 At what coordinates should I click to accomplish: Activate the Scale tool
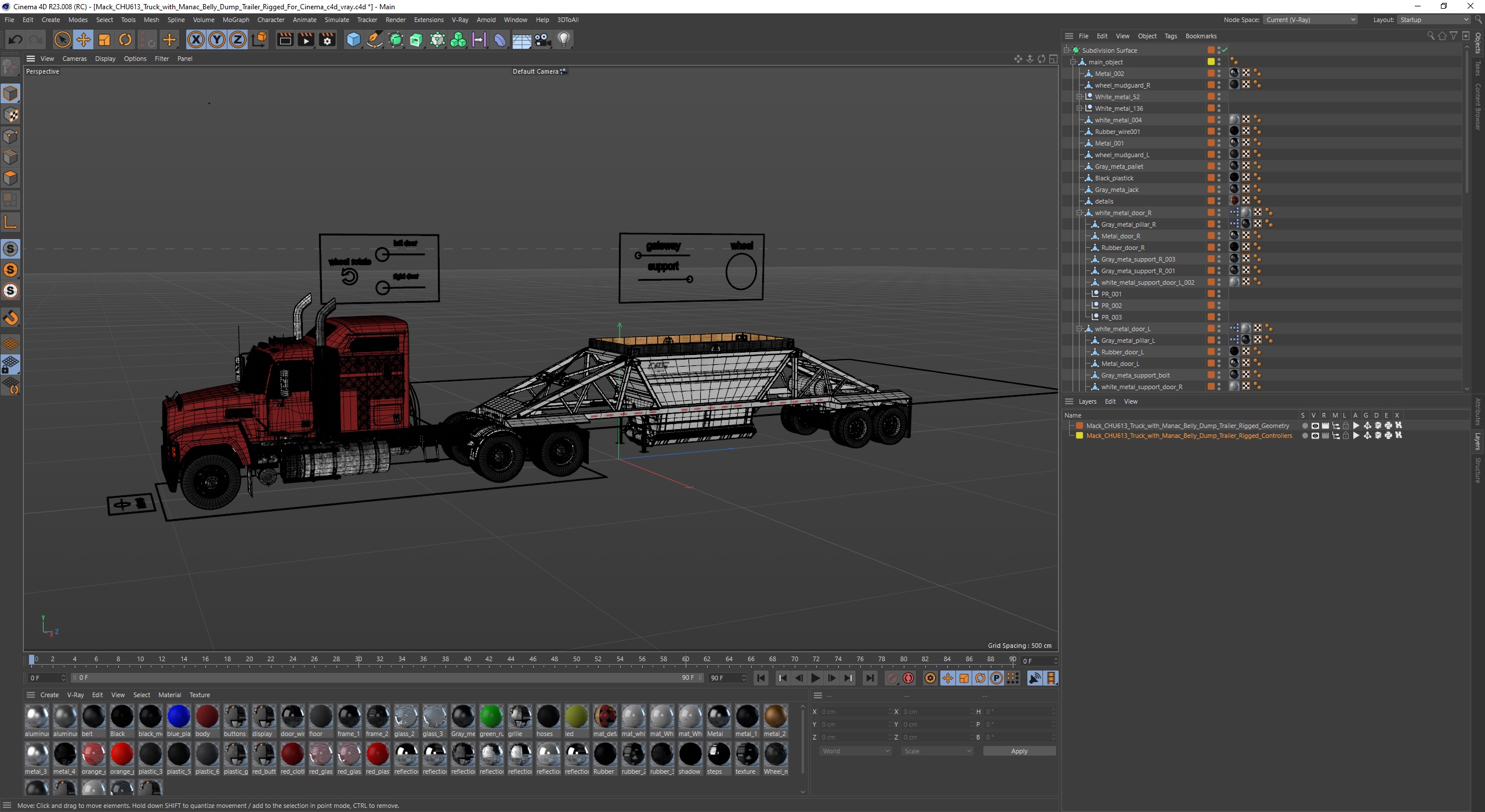point(104,39)
